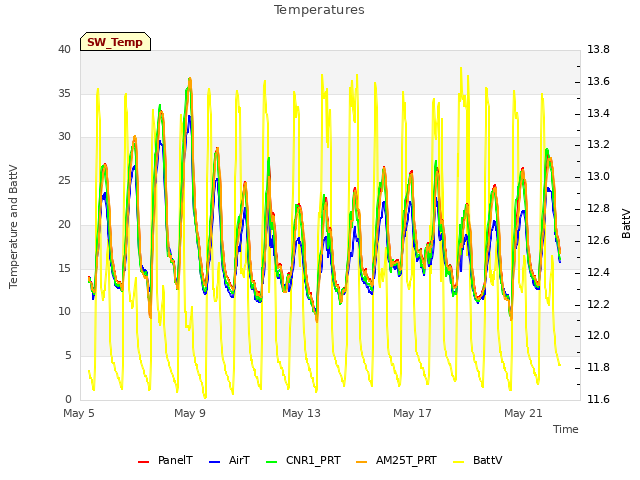Click the 12.4 right axis tick label
The image size is (640, 480).
click(598, 272)
